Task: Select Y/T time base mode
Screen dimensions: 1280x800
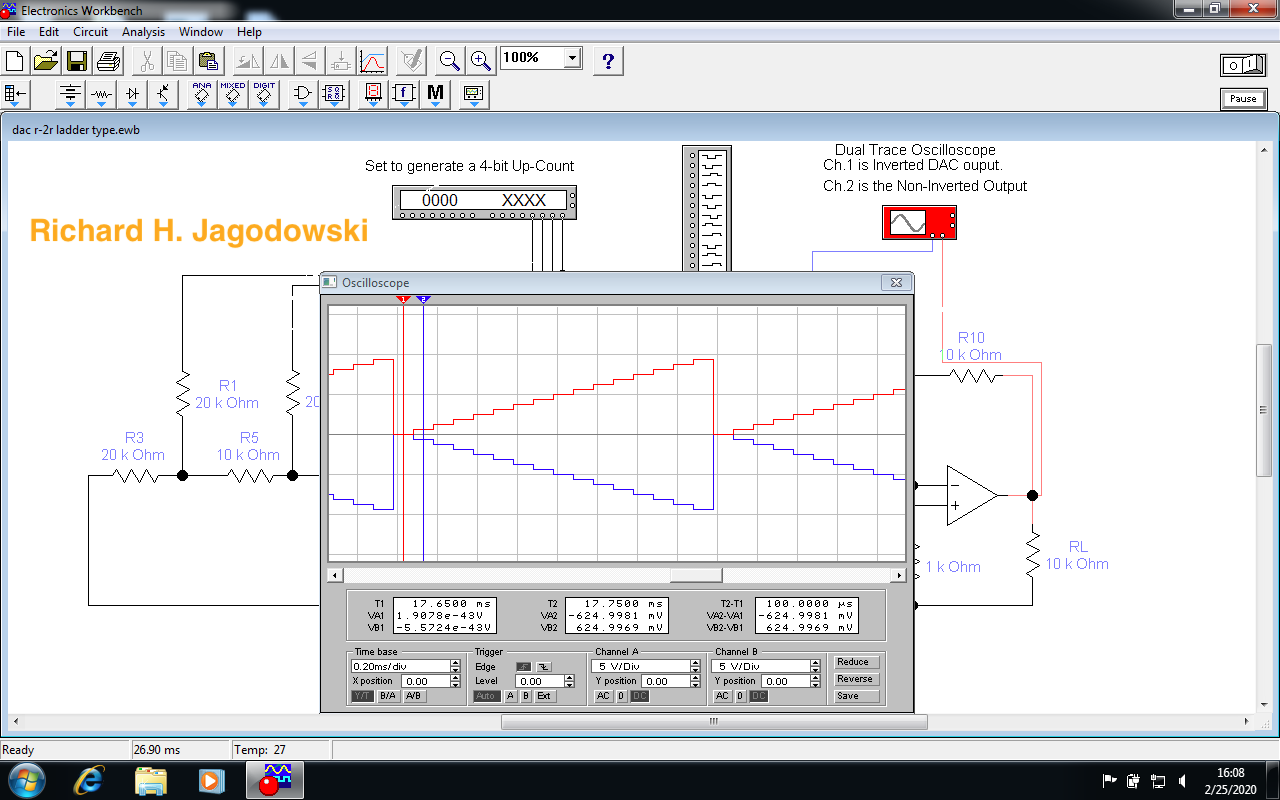Action: (x=362, y=696)
